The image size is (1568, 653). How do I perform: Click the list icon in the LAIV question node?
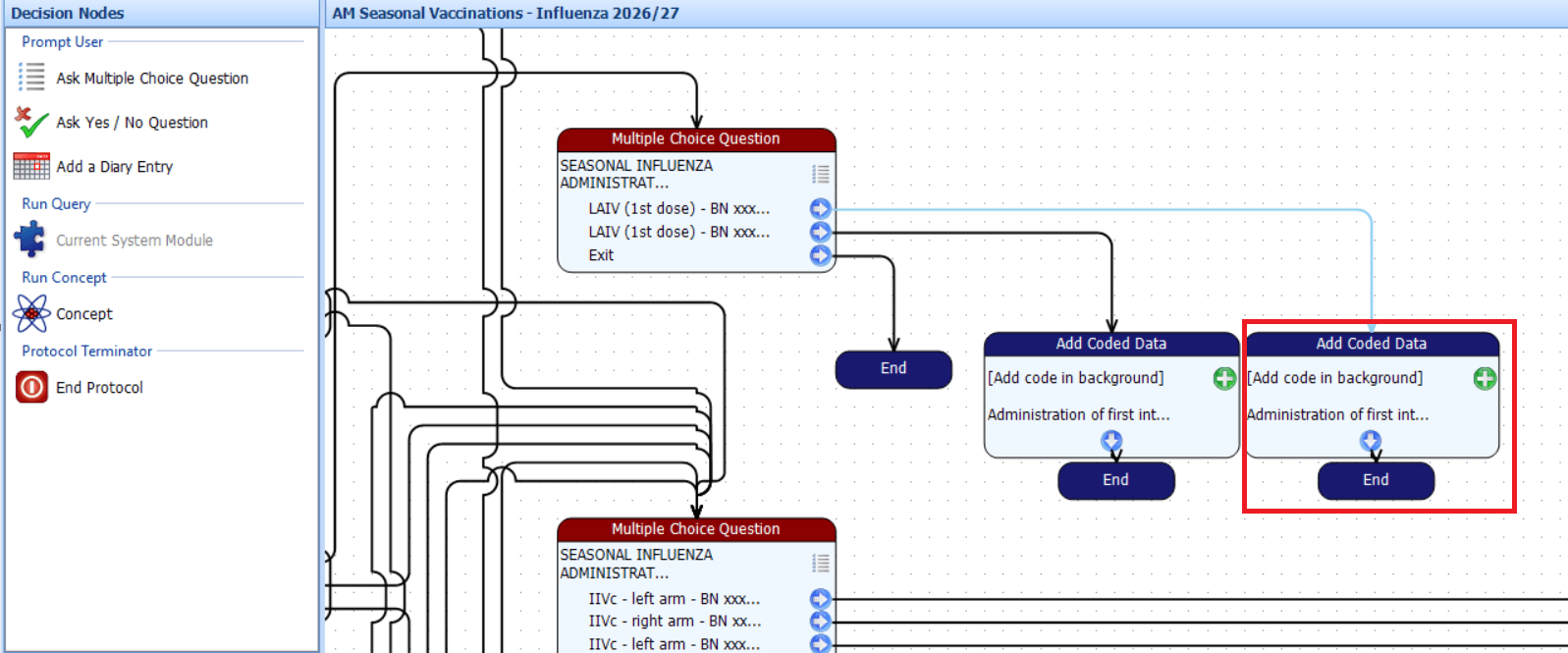coord(821,174)
